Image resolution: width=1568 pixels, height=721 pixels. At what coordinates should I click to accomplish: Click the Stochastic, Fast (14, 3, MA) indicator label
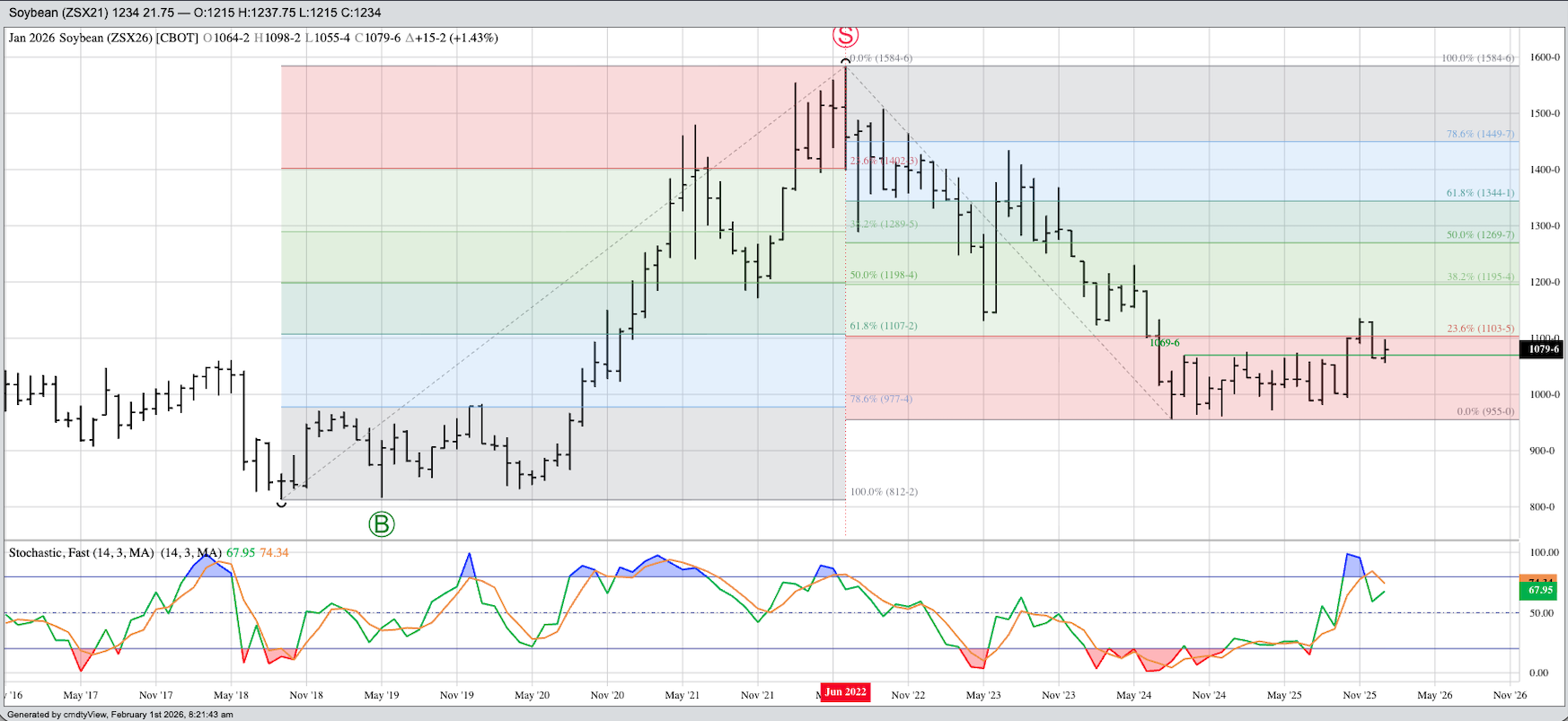click(81, 552)
